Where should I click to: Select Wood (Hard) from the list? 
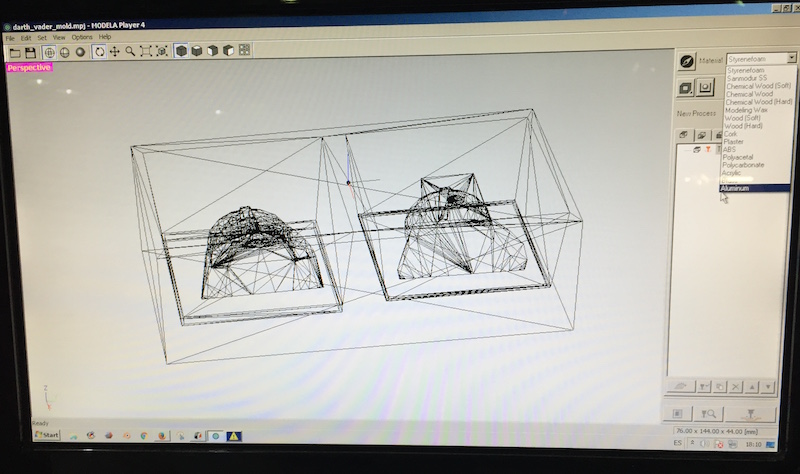(x=743, y=126)
